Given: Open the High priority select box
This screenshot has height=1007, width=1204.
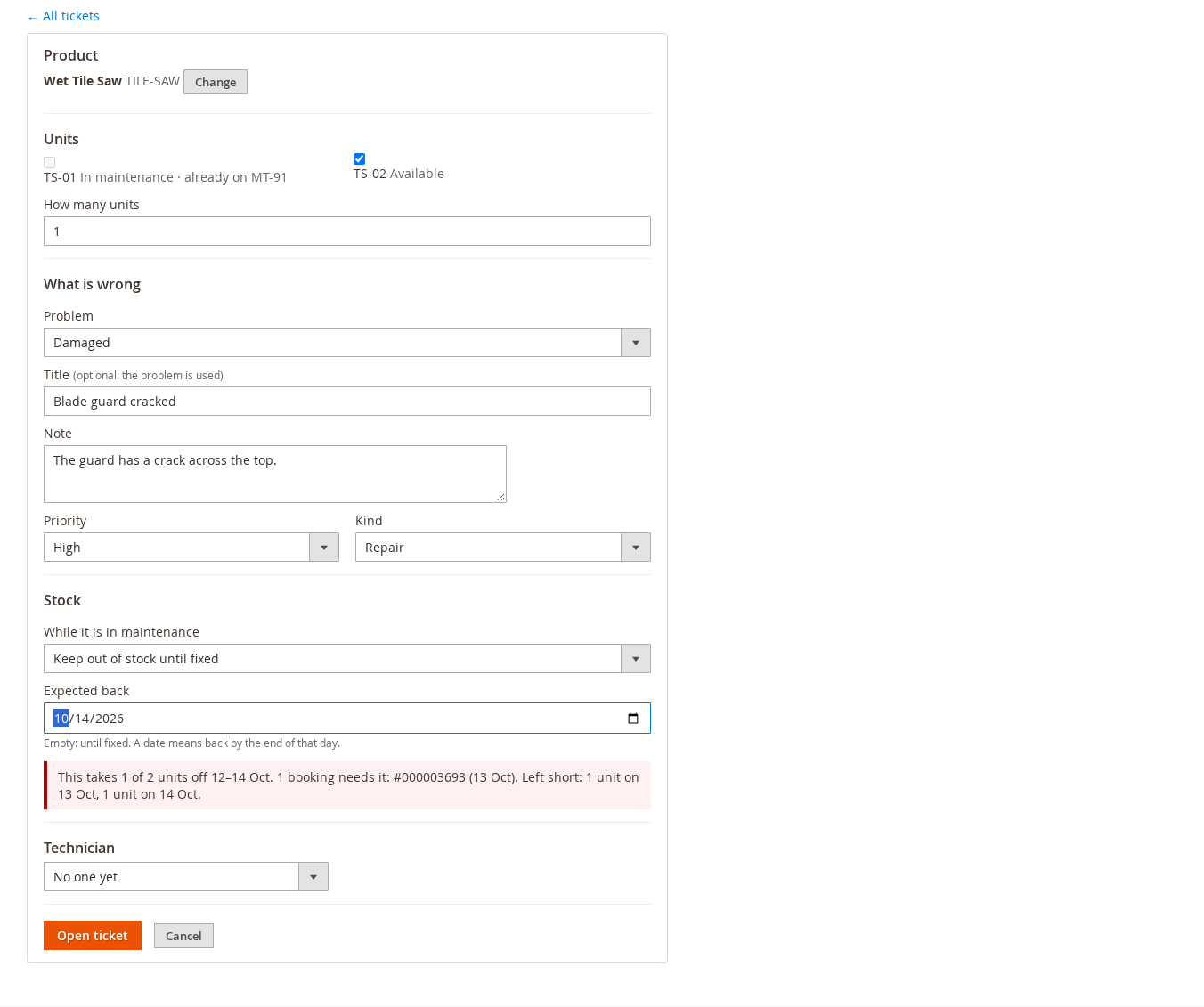Looking at the screenshot, I should point(191,548).
